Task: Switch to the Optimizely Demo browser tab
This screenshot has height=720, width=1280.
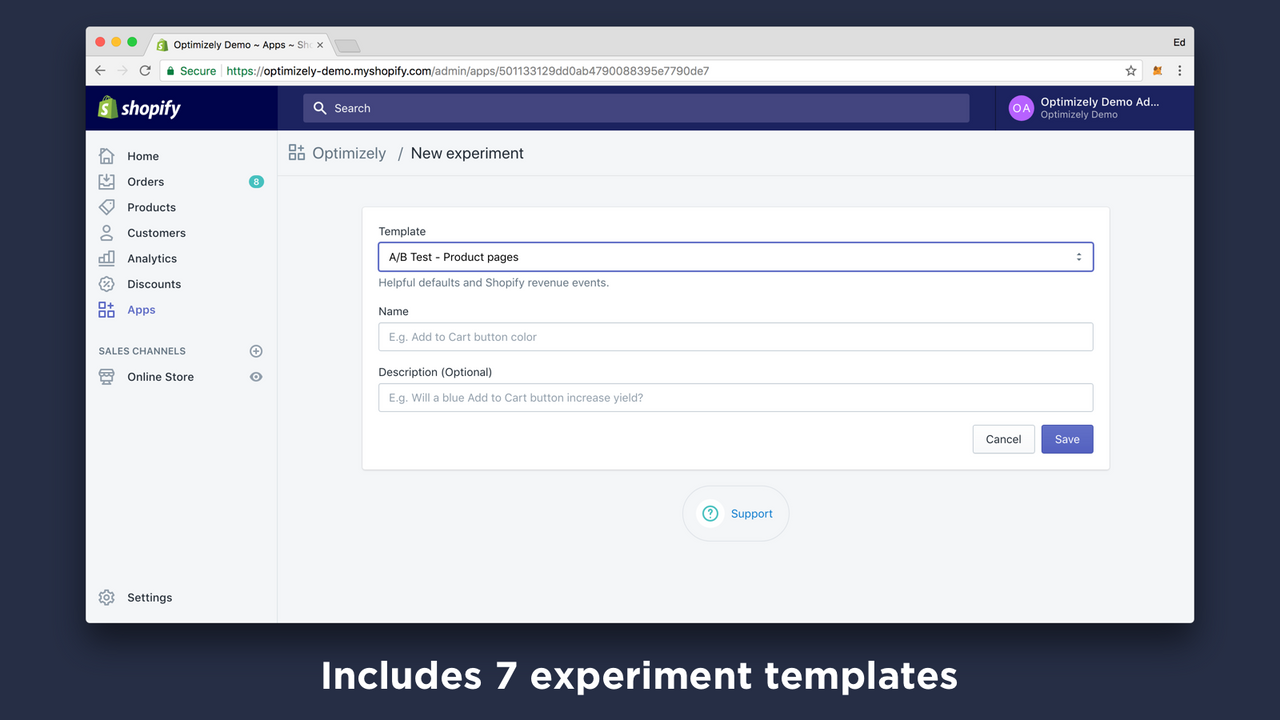Action: [235, 43]
